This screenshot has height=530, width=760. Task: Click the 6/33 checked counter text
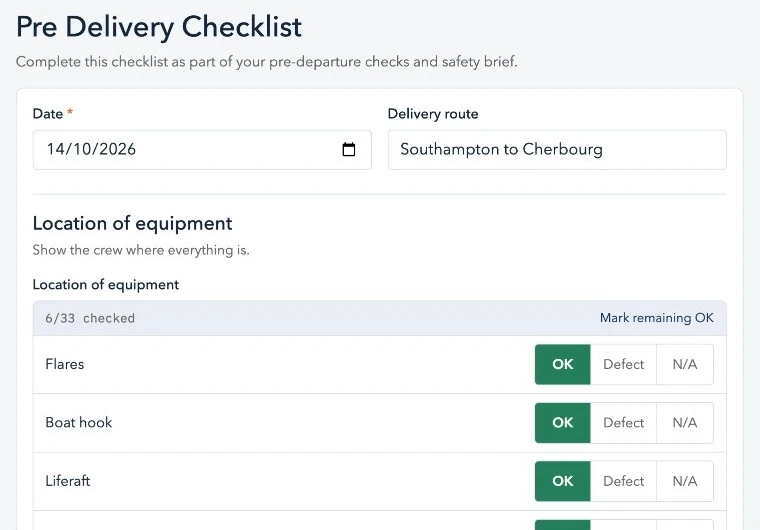point(90,318)
